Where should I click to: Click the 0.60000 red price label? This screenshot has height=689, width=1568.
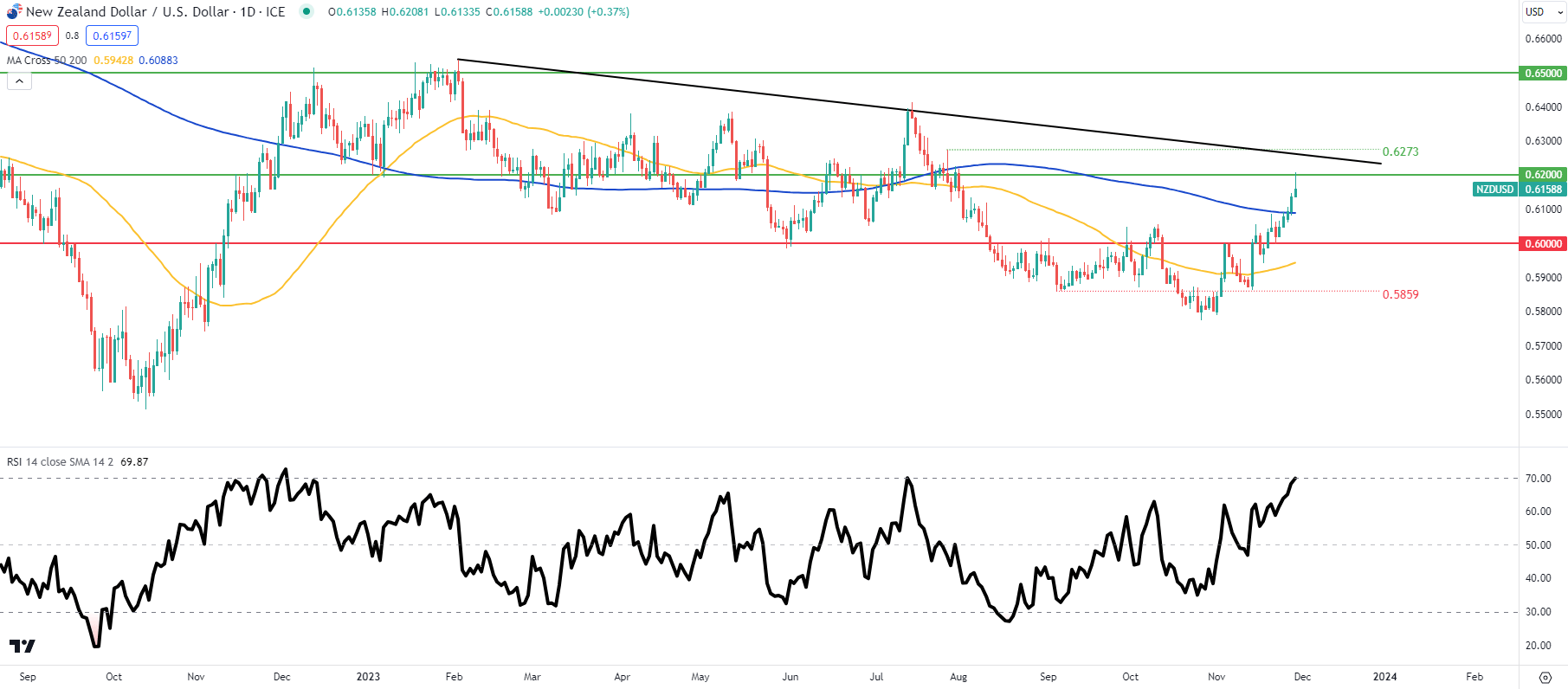(x=1543, y=243)
